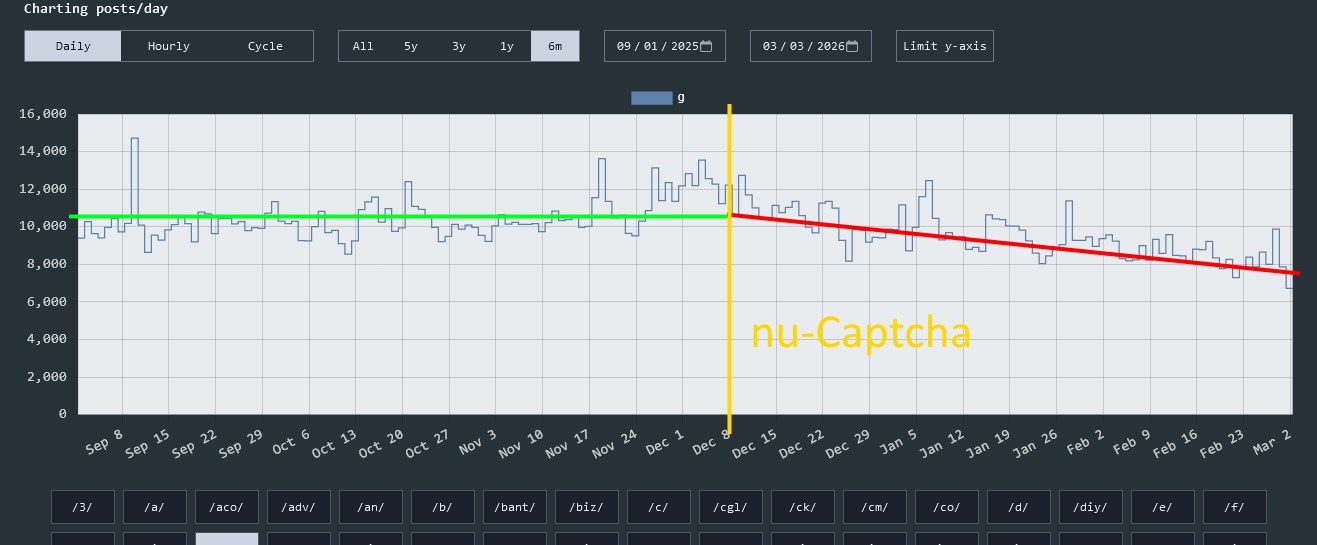Image resolution: width=1317 pixels, height=545 pixels.
Task: Select the /adv/ board
Action: (299, 507)
